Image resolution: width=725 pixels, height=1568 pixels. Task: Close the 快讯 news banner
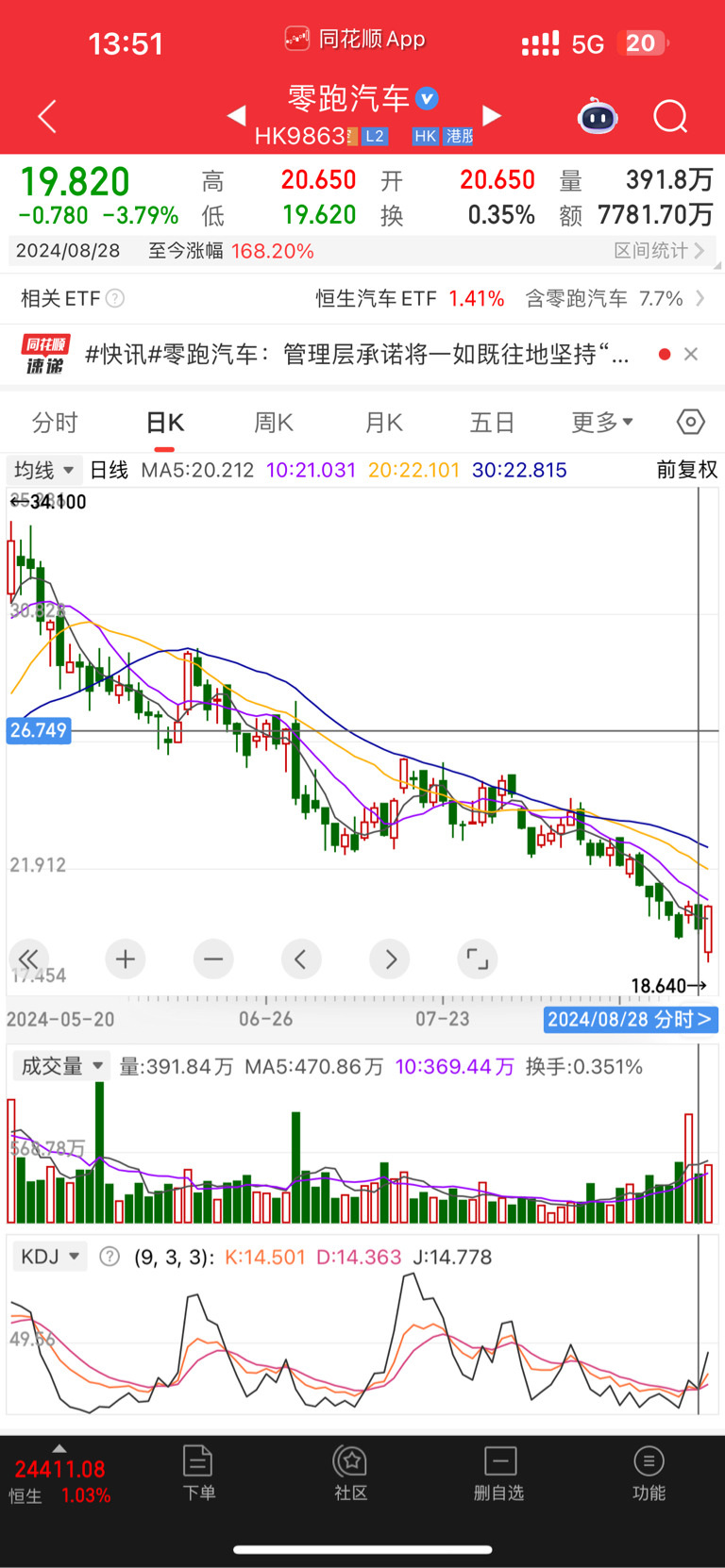pos(691,354)
